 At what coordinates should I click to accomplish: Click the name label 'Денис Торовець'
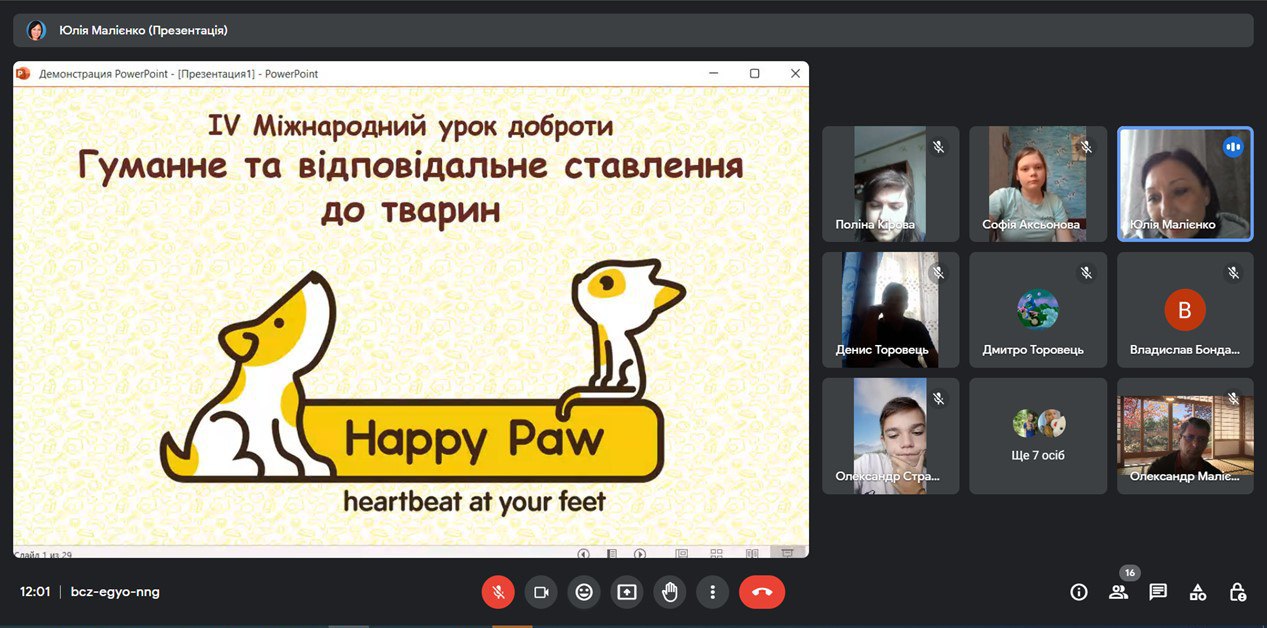click(882, 350)
